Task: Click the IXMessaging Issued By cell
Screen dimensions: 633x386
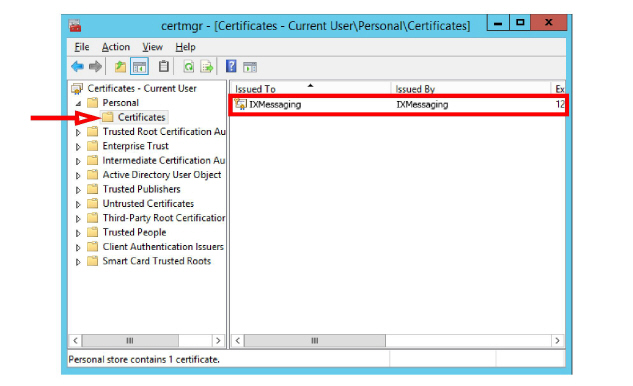Action: tap(422, 105)
